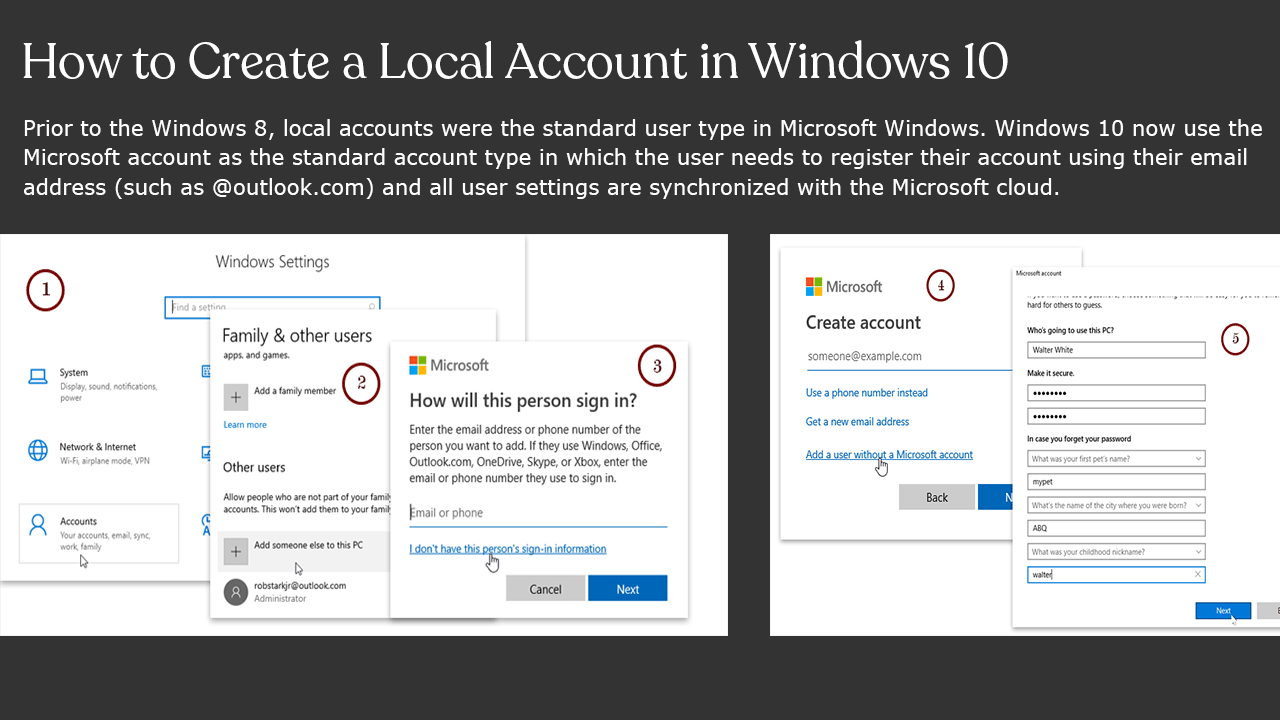This screenshot has width=1280, height=720.
Task: Click Learn more under family member
Action: click(245, 425)
